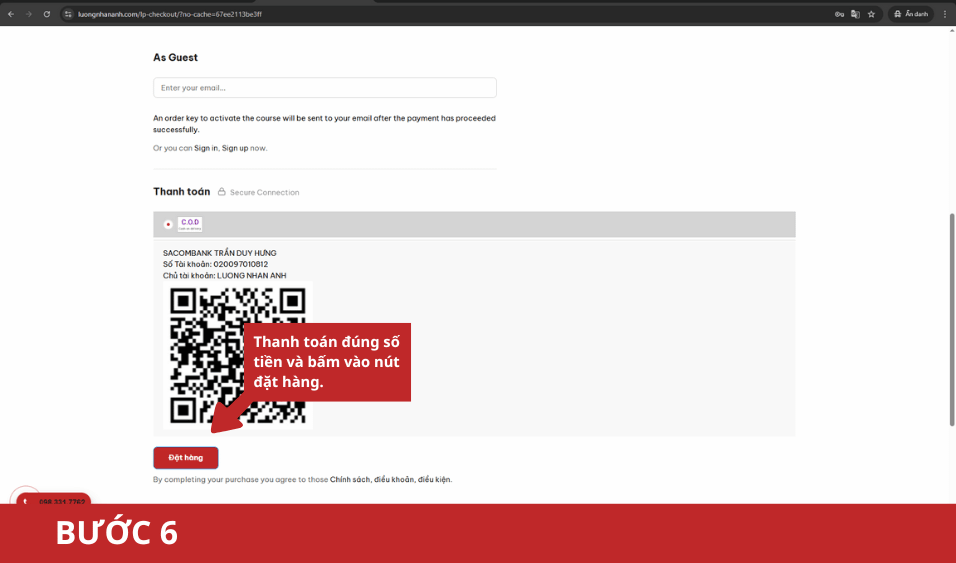The image size is (956, 563).
Task: Go back using browser back arrow
Action: click(x=11, y=14)
